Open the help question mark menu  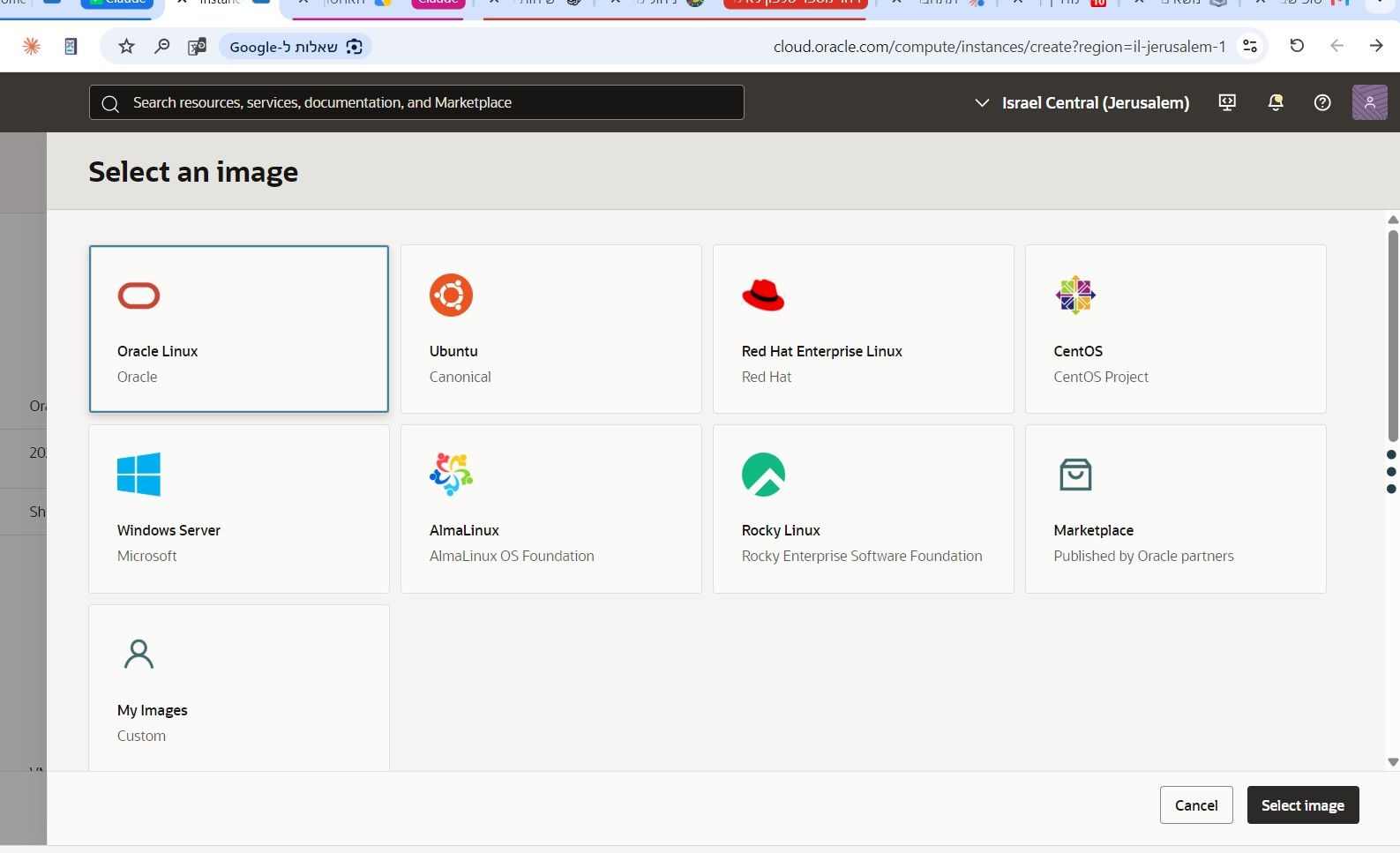pyautogui.click(x=1322, y=102)
